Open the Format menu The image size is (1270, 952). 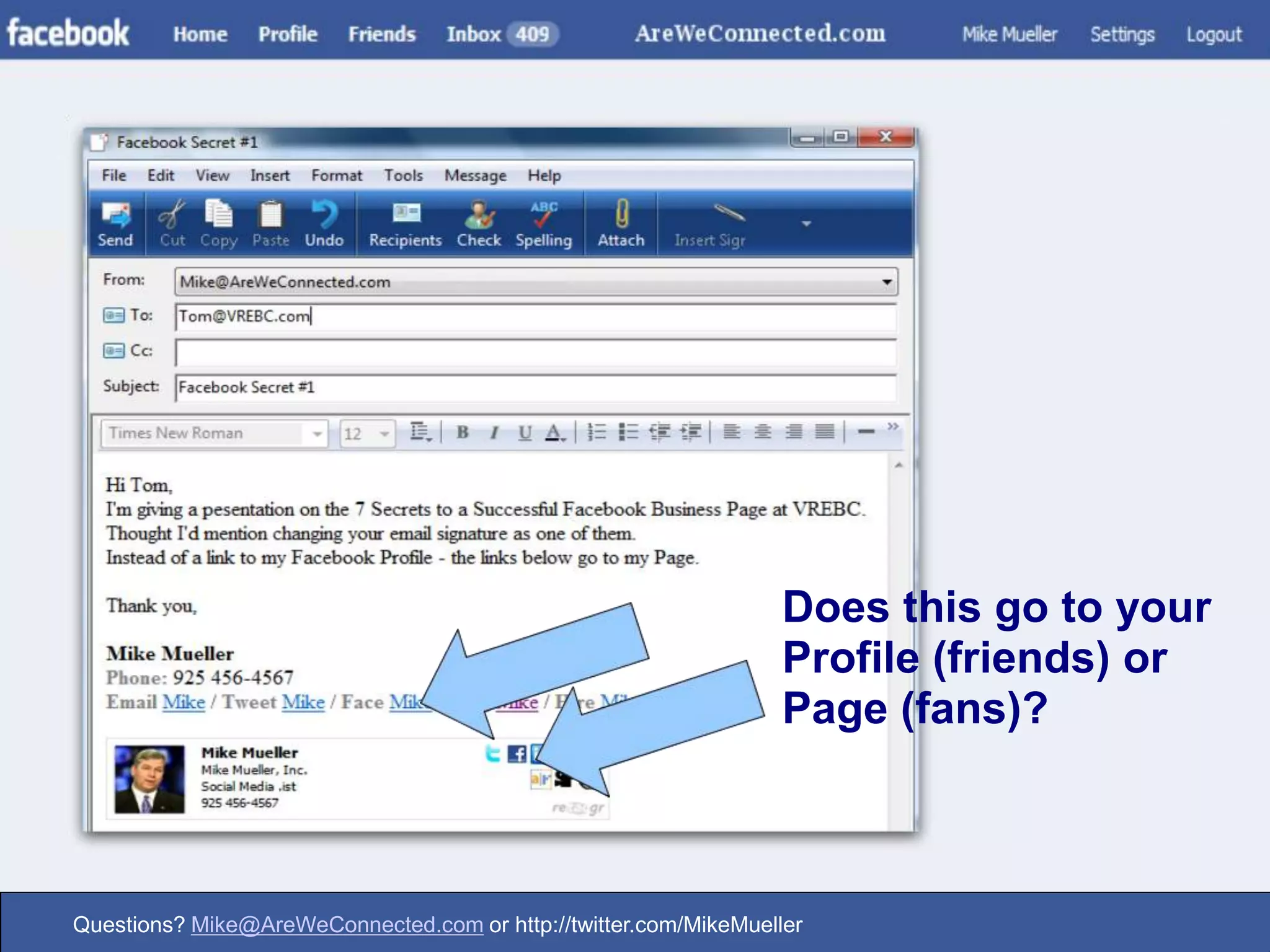[337, 175]
